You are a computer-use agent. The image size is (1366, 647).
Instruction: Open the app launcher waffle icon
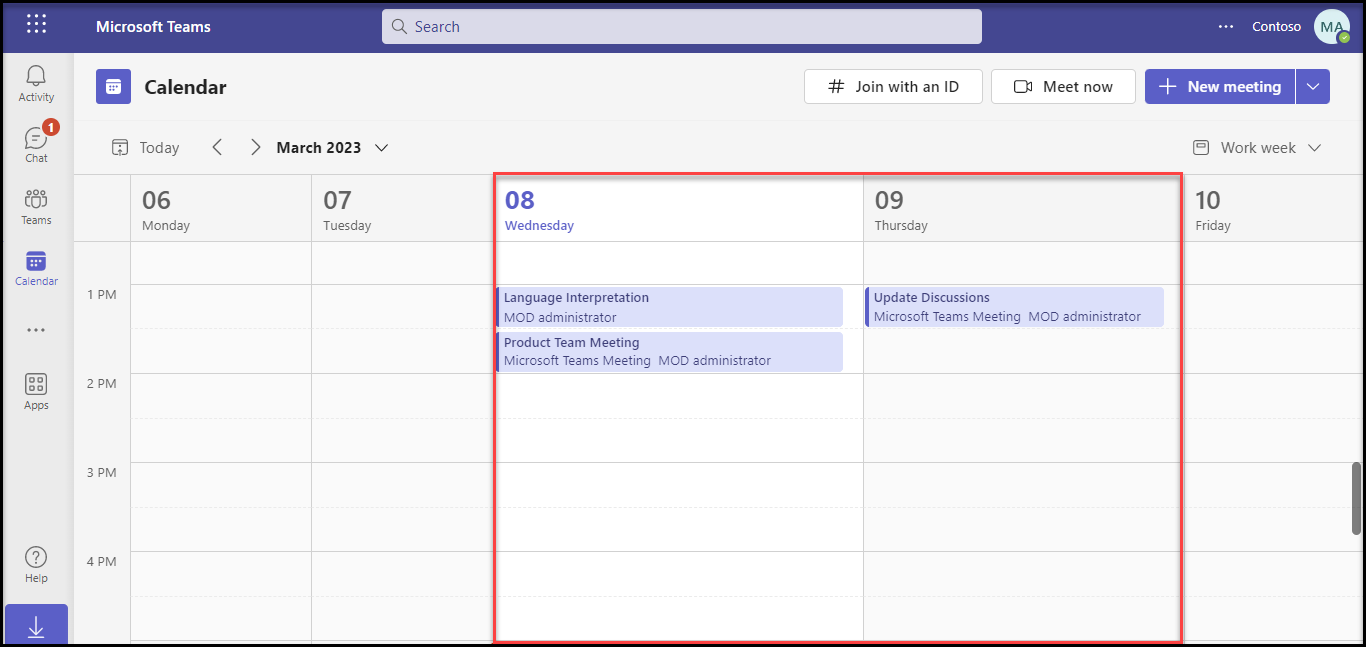(x=36, y=26)
